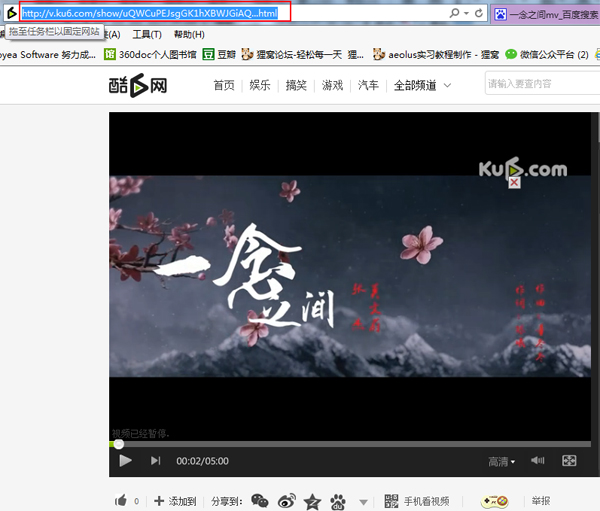600x511 pixels.
Task: Click the 360doc bookmark green icon
Action: tap(109, 54)
